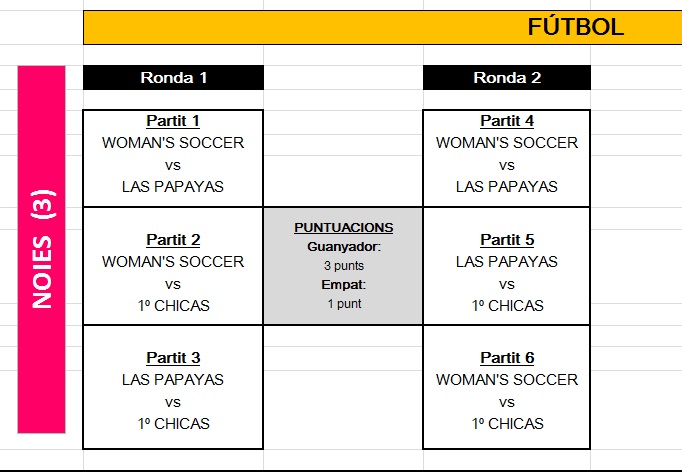Select the Partit 1 heading cell

(173, 121)
